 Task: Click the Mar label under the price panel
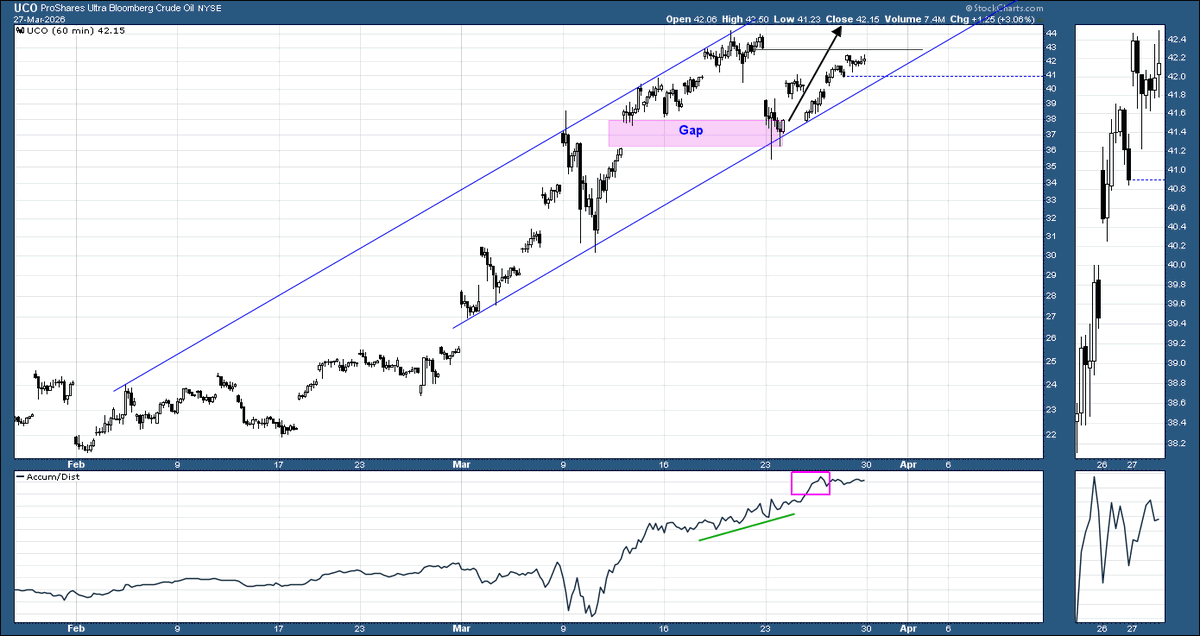click(x=461, y=464)
